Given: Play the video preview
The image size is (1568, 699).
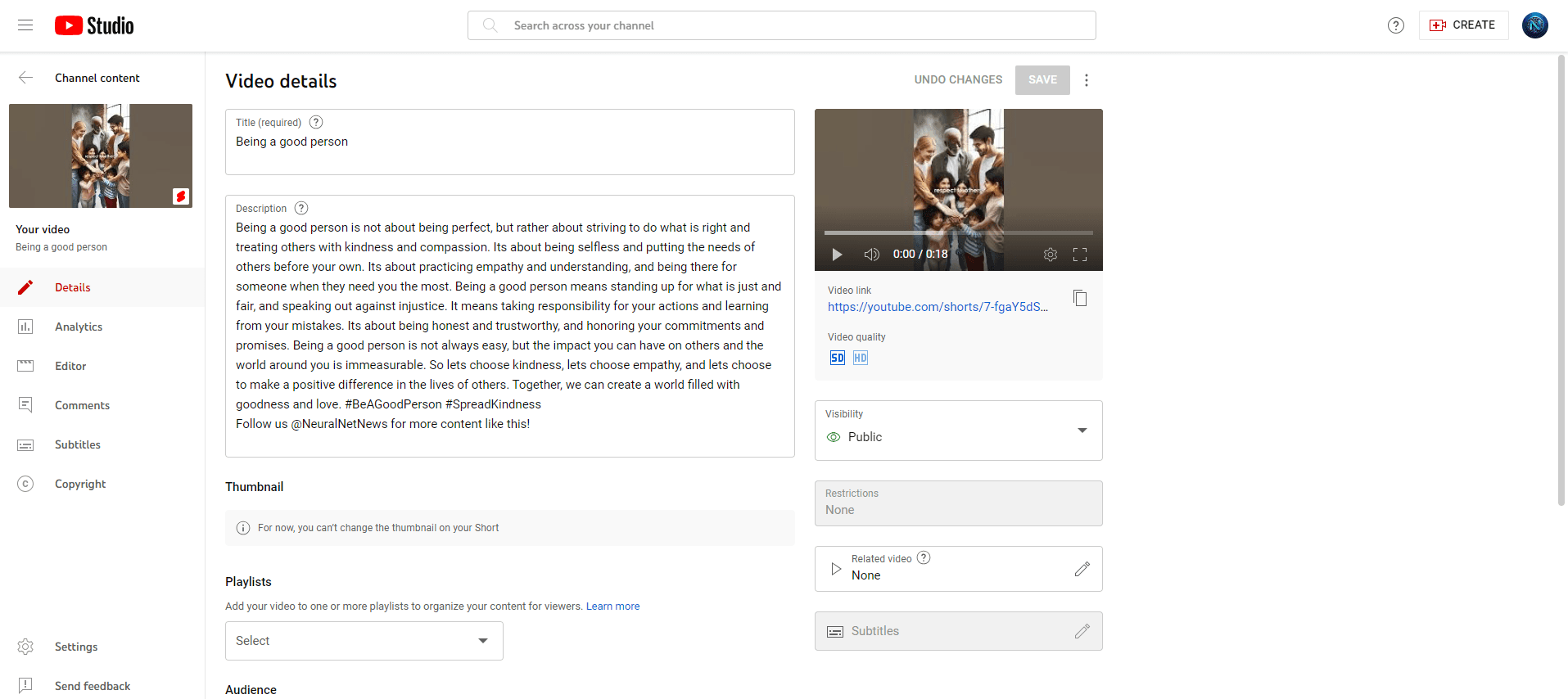Looking at the screenshot, I should pyautogui.click(x=836, y=255).
